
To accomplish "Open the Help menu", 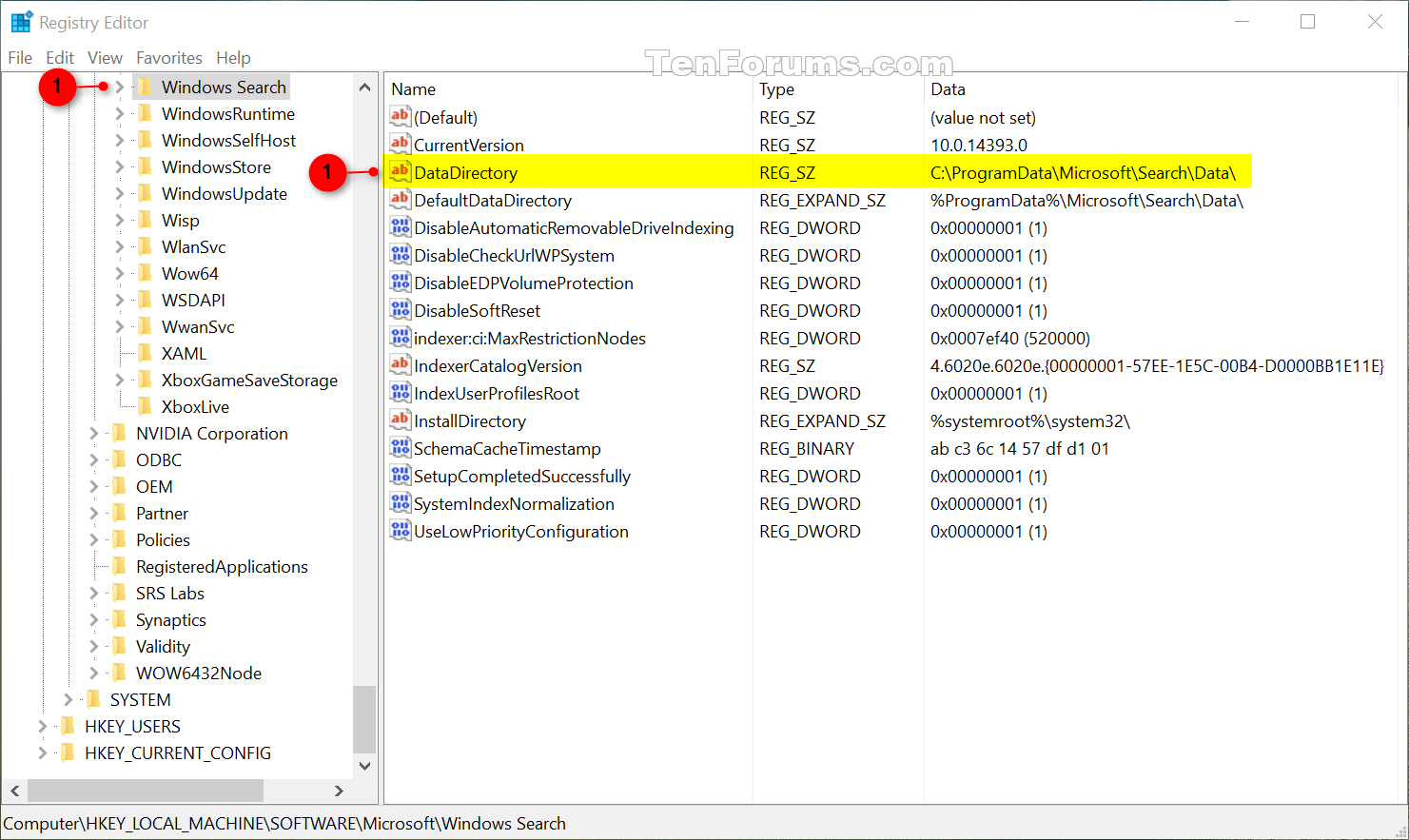I will pos(233,57).
